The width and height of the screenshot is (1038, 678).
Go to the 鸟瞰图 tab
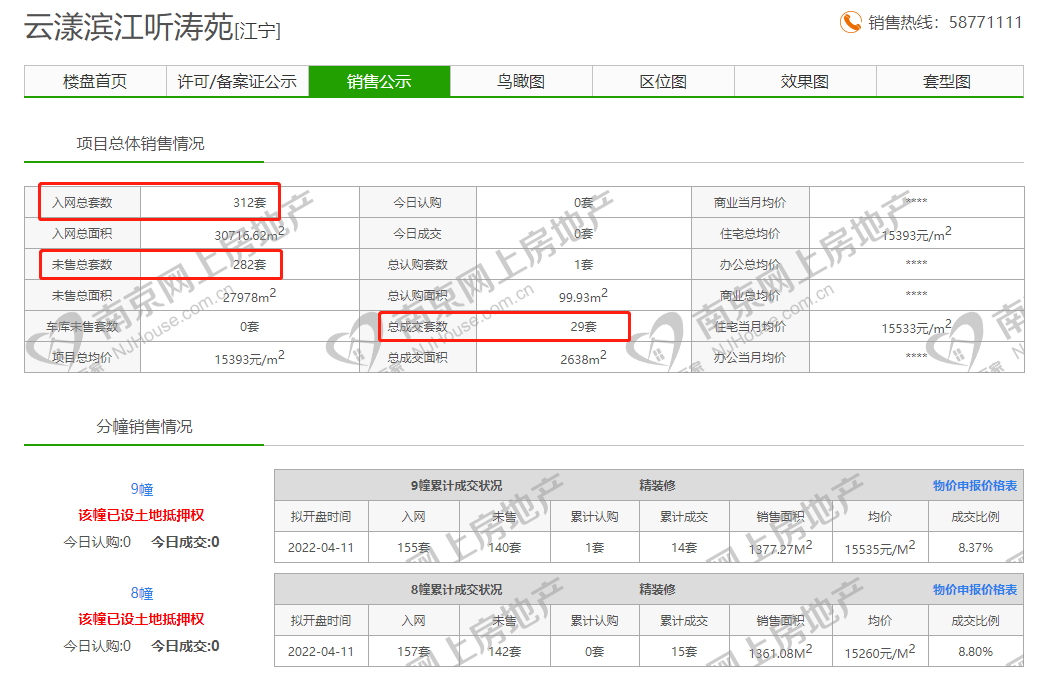click(521, 82)
